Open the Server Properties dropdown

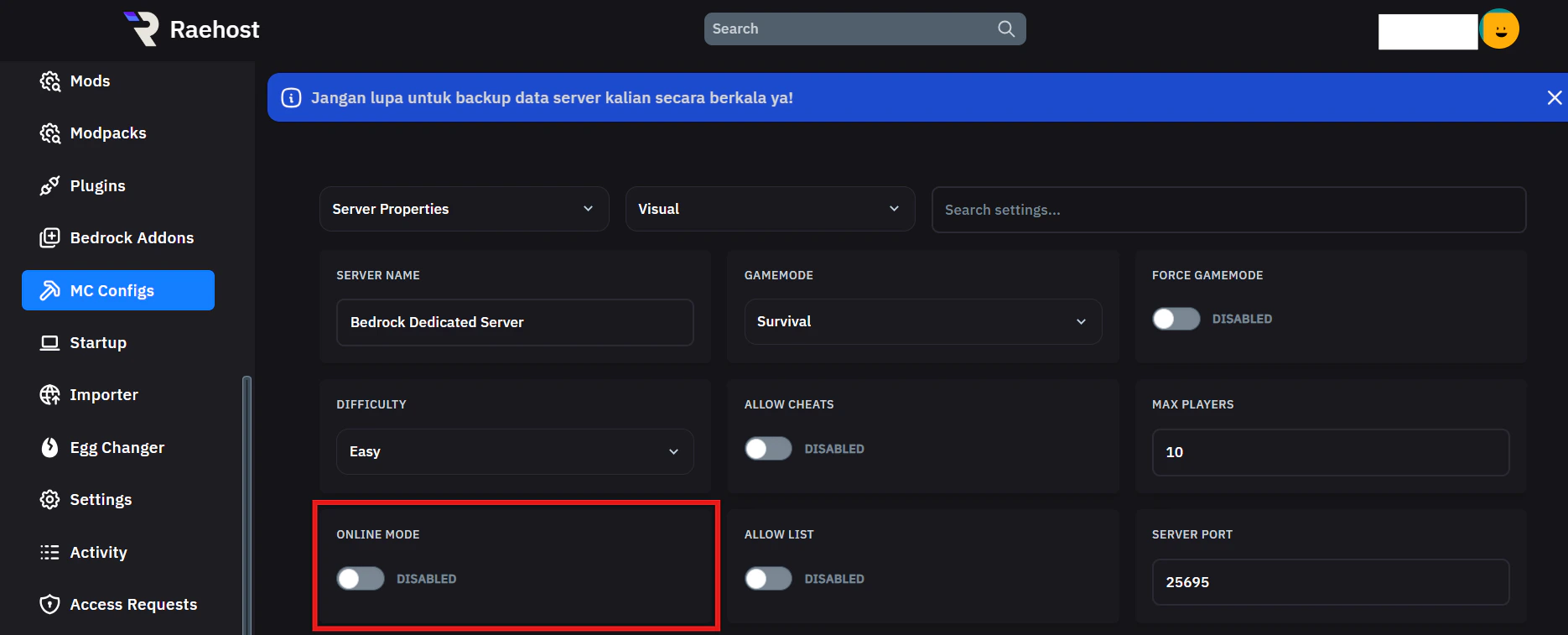coord(464,209)
